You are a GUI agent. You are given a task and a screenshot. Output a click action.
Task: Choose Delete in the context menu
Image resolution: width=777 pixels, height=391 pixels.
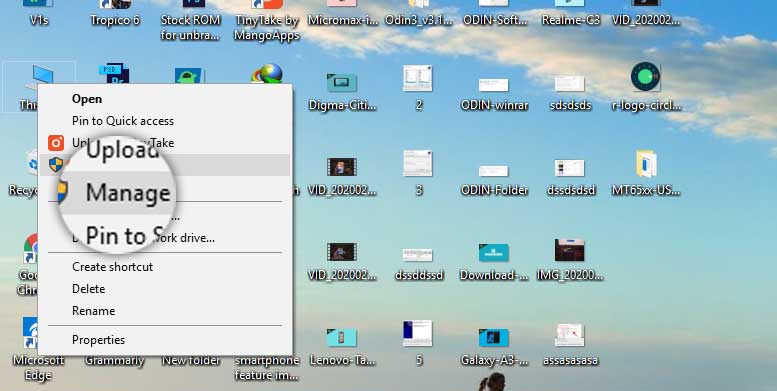[x=89, y=289]
